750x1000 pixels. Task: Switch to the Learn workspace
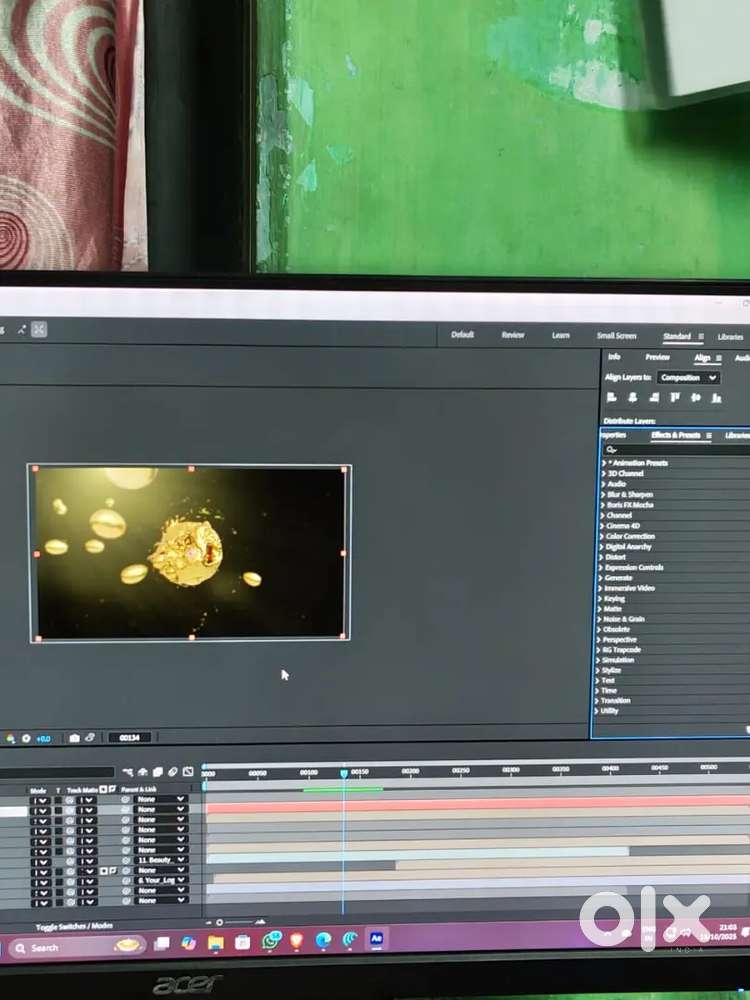click(561, 335)
